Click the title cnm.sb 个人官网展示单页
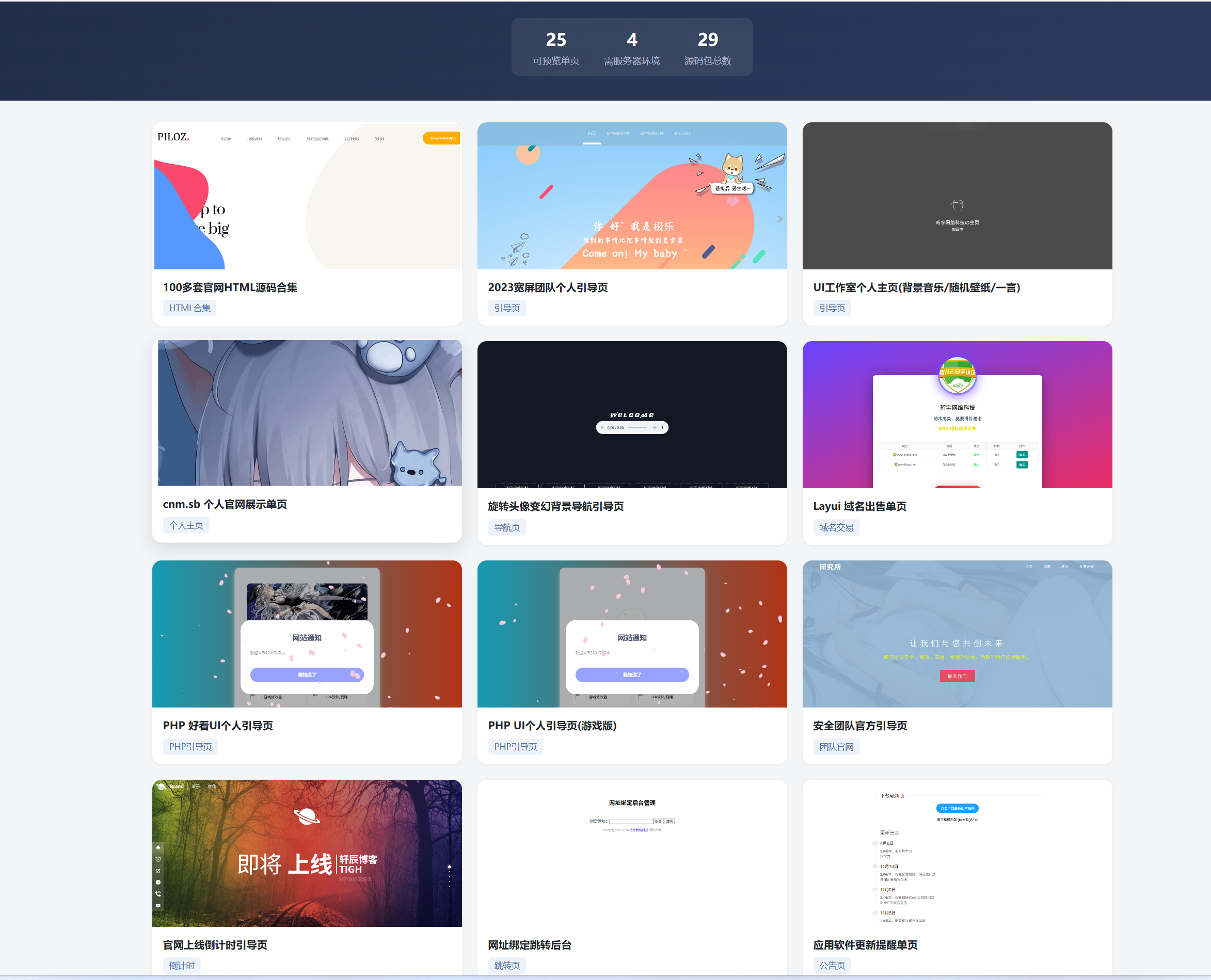The image size is (1211, 980). click(x=225, y=504)
